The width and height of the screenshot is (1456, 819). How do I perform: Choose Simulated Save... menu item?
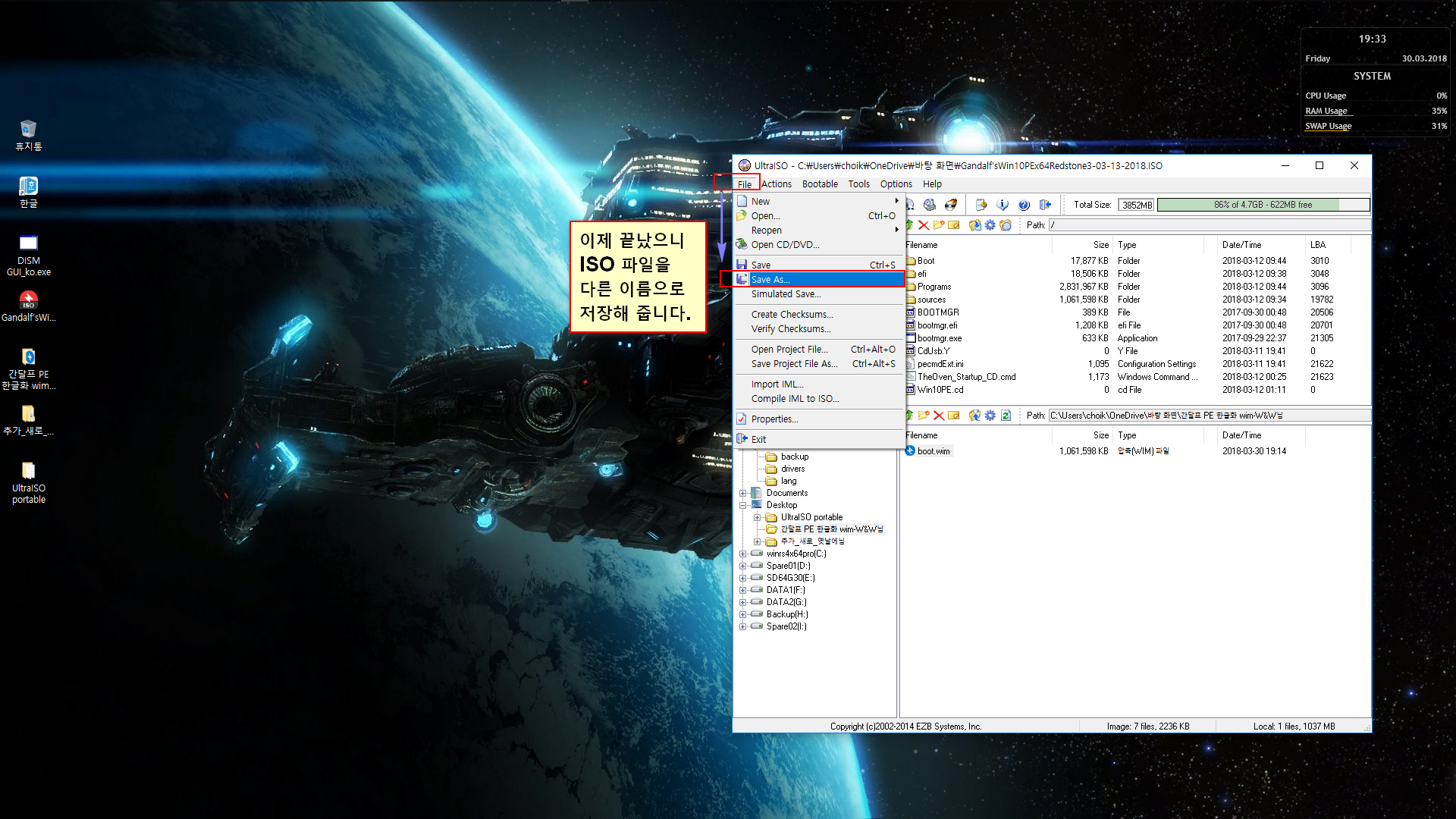[819, 294]
